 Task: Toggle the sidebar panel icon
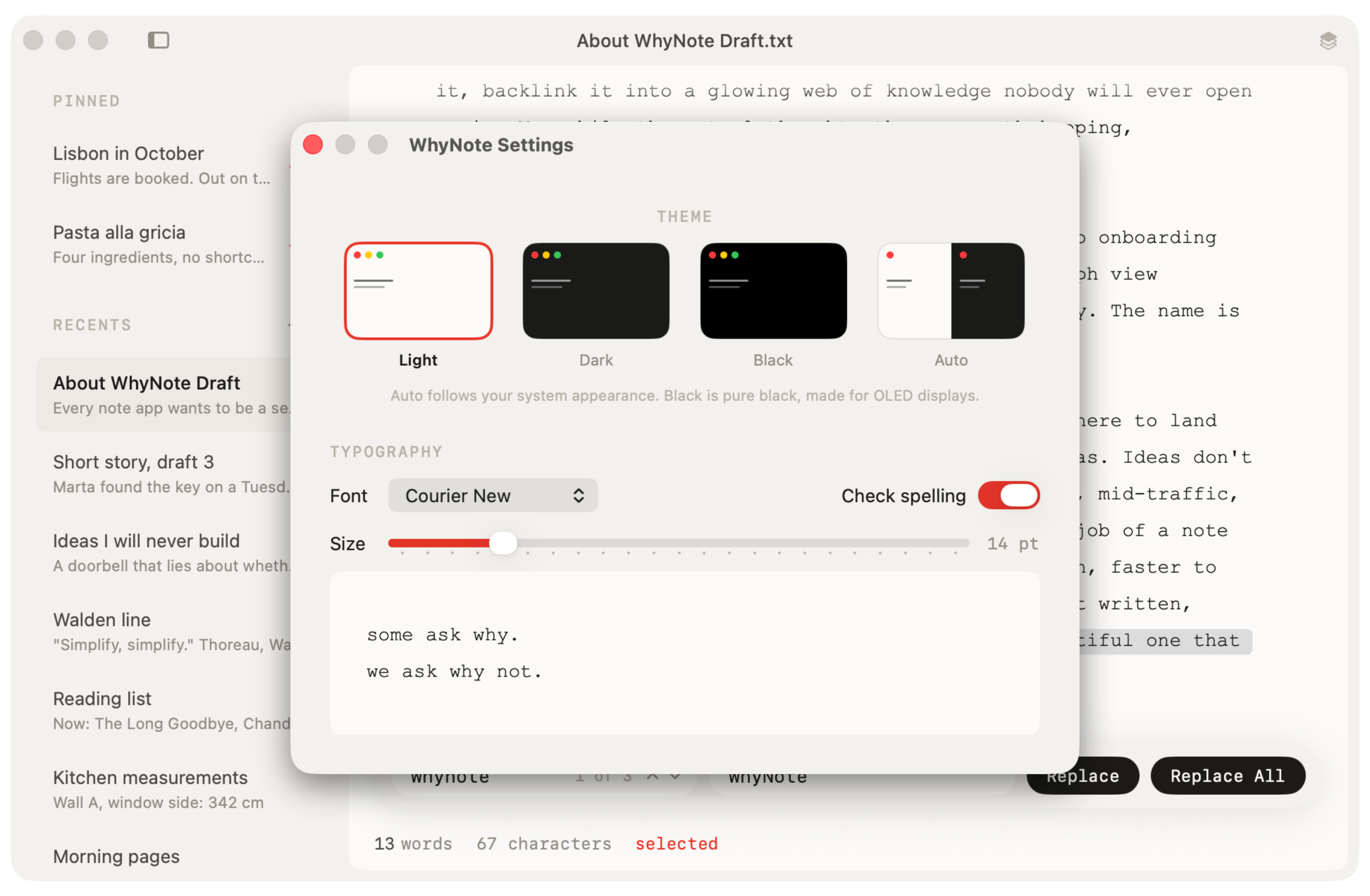pyautogui.click(x=158, y=40)
